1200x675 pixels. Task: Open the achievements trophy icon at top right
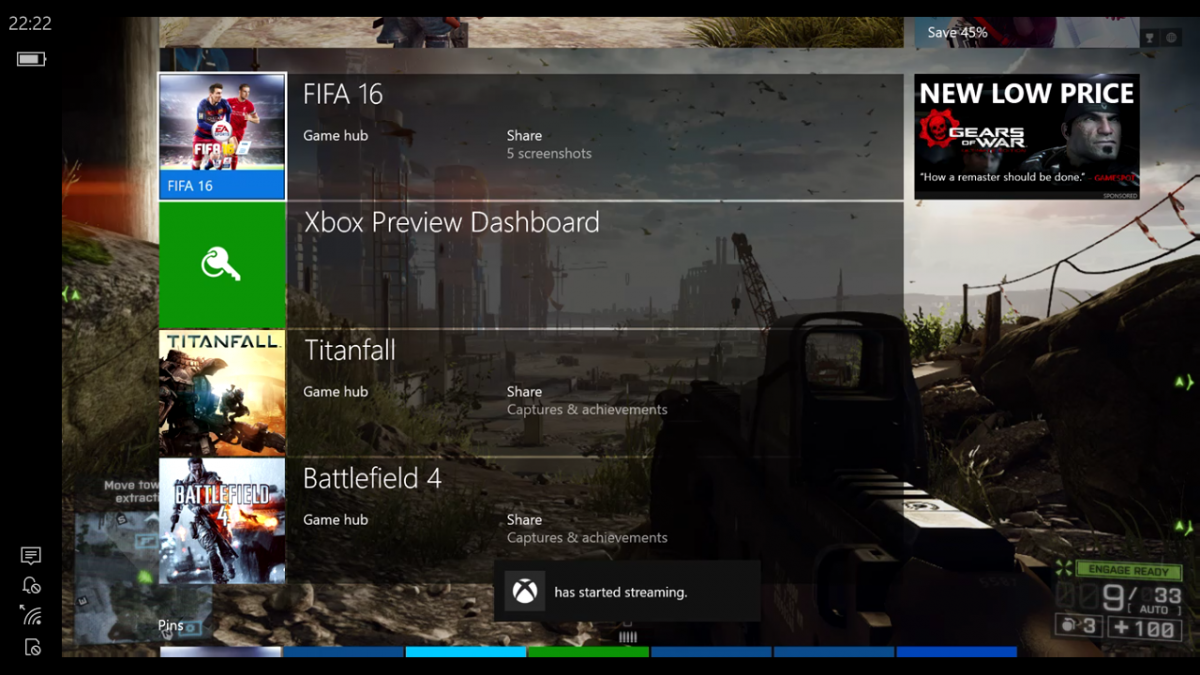click(x=1150, y=38)
